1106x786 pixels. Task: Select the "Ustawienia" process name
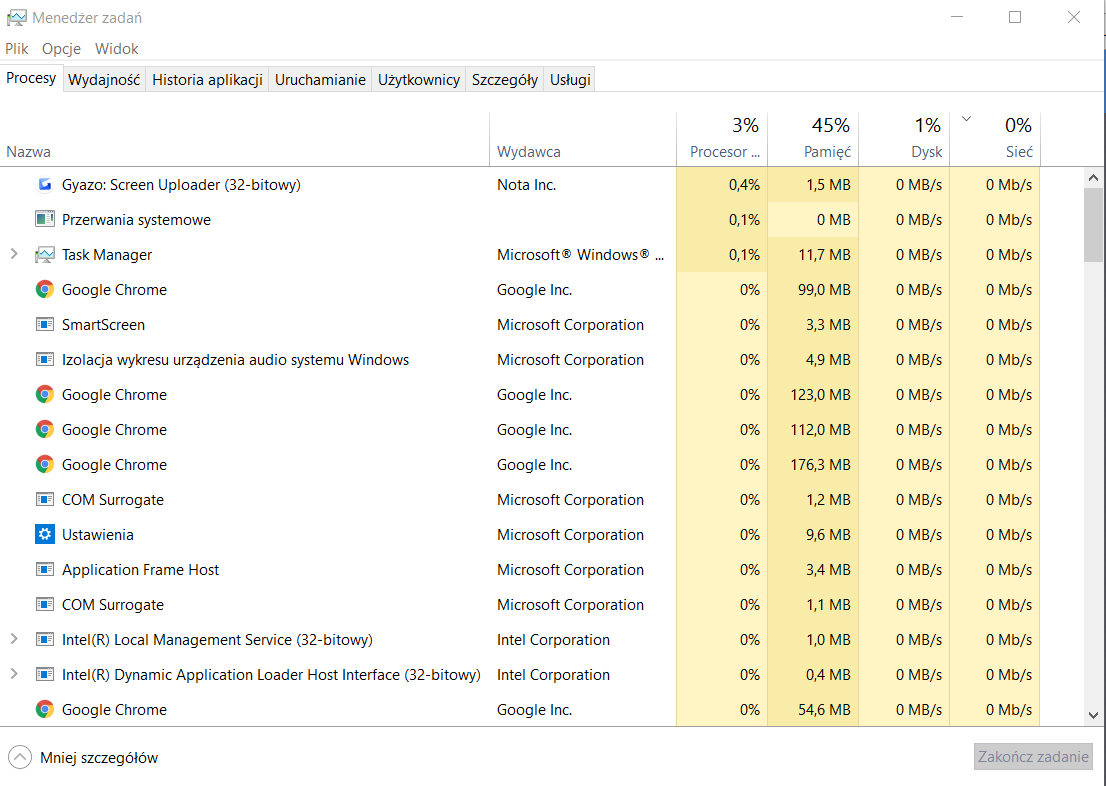click(x=98, y=535)
